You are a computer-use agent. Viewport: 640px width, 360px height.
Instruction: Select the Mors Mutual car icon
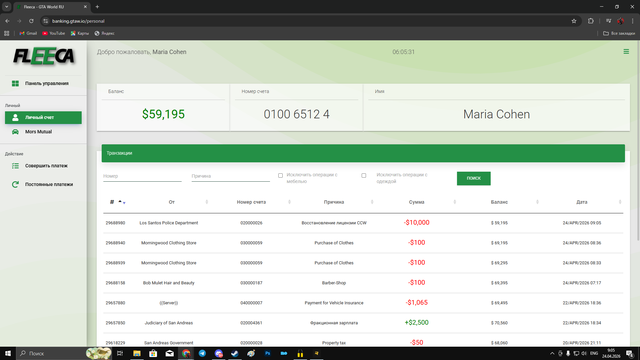[x=15, y=132]
